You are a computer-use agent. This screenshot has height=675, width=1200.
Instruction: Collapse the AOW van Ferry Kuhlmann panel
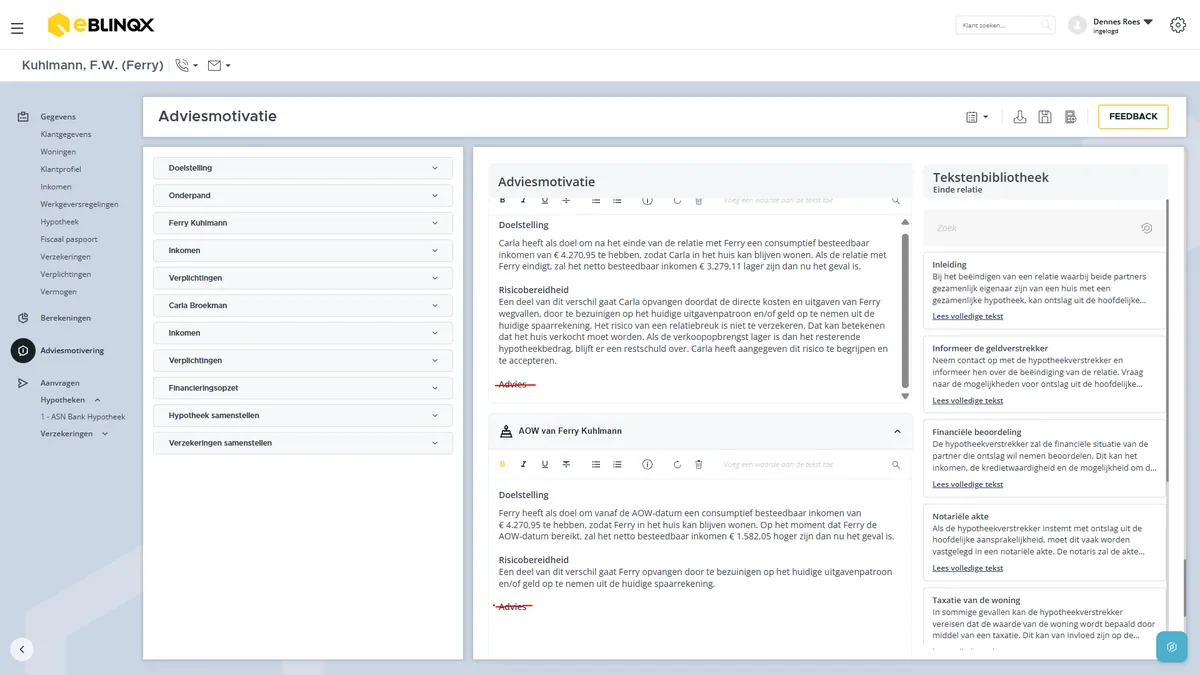(x=897, y=431)
